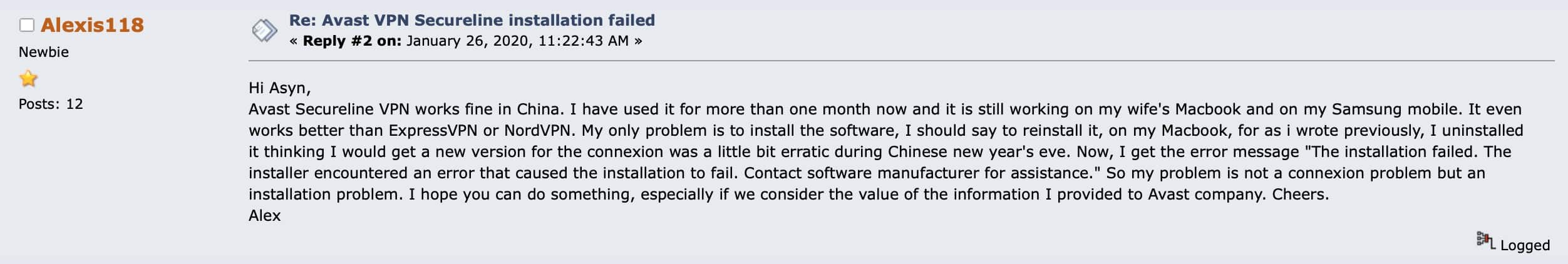Click the January 26, 2020 timestamp
Viewport: 1568px width, 264px height.
[x=517, y=41]
